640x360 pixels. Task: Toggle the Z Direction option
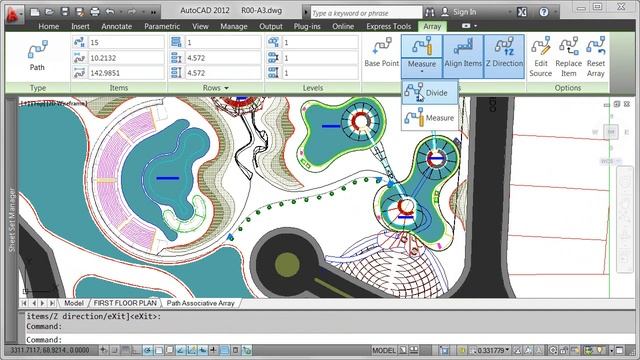click(504, 56)
